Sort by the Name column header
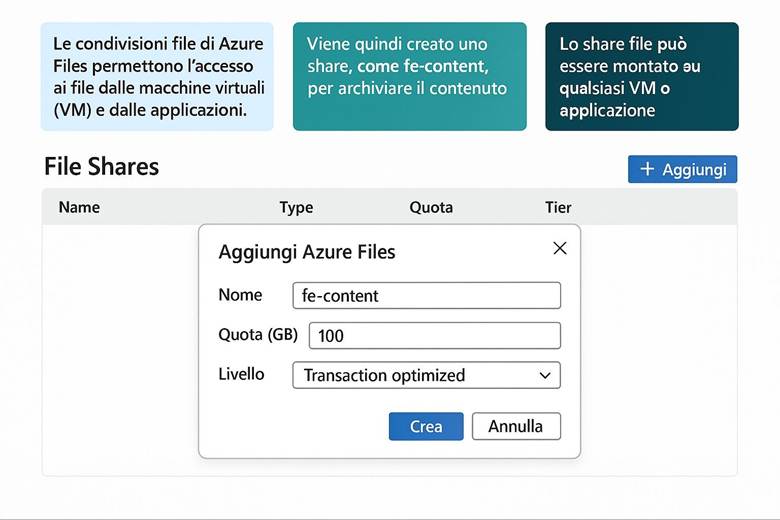The width and height of the screenshot is (780, 520). [79, 208]
